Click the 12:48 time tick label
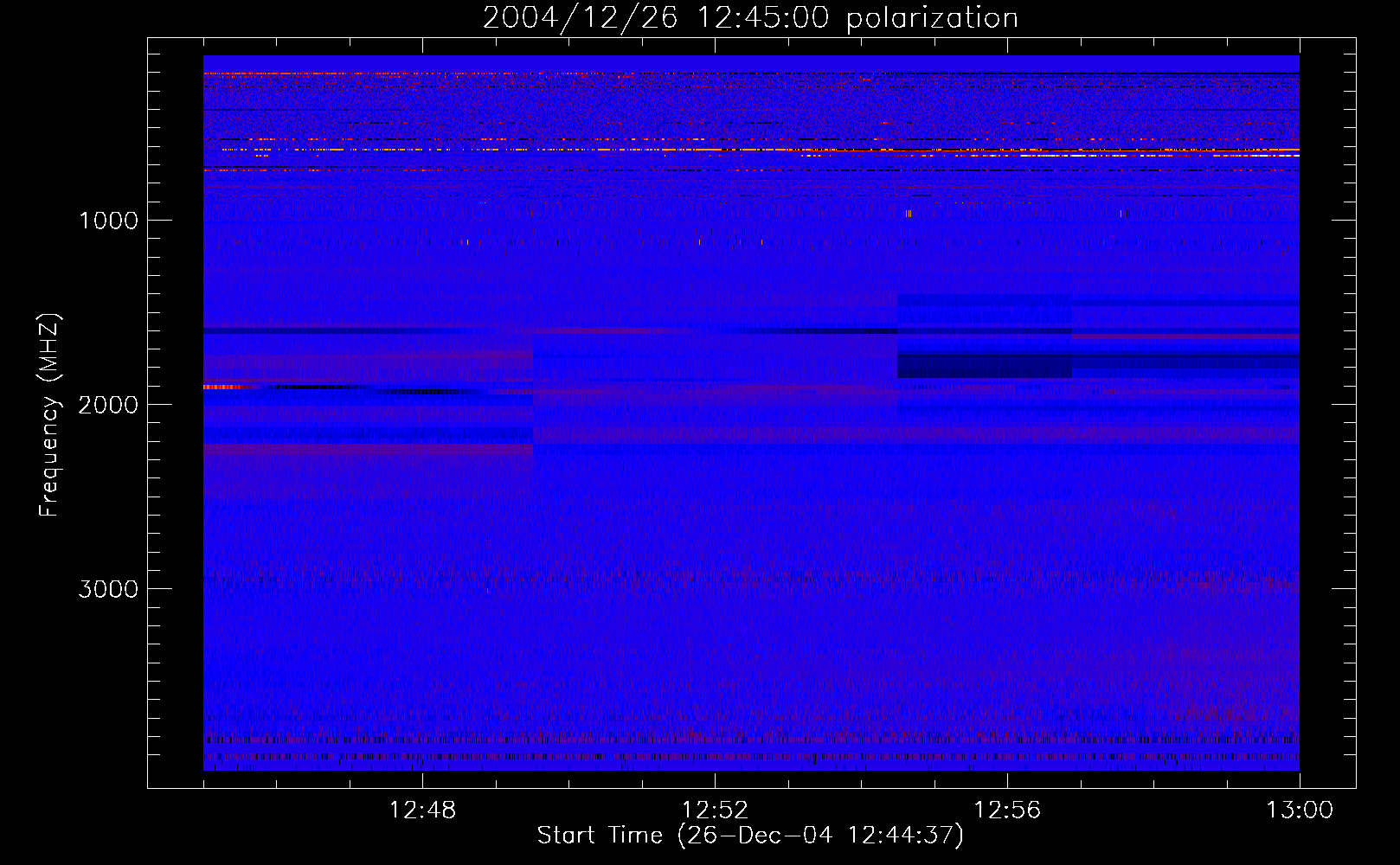The width and height of the screenshot is (1400, 865). pos(422,811)
